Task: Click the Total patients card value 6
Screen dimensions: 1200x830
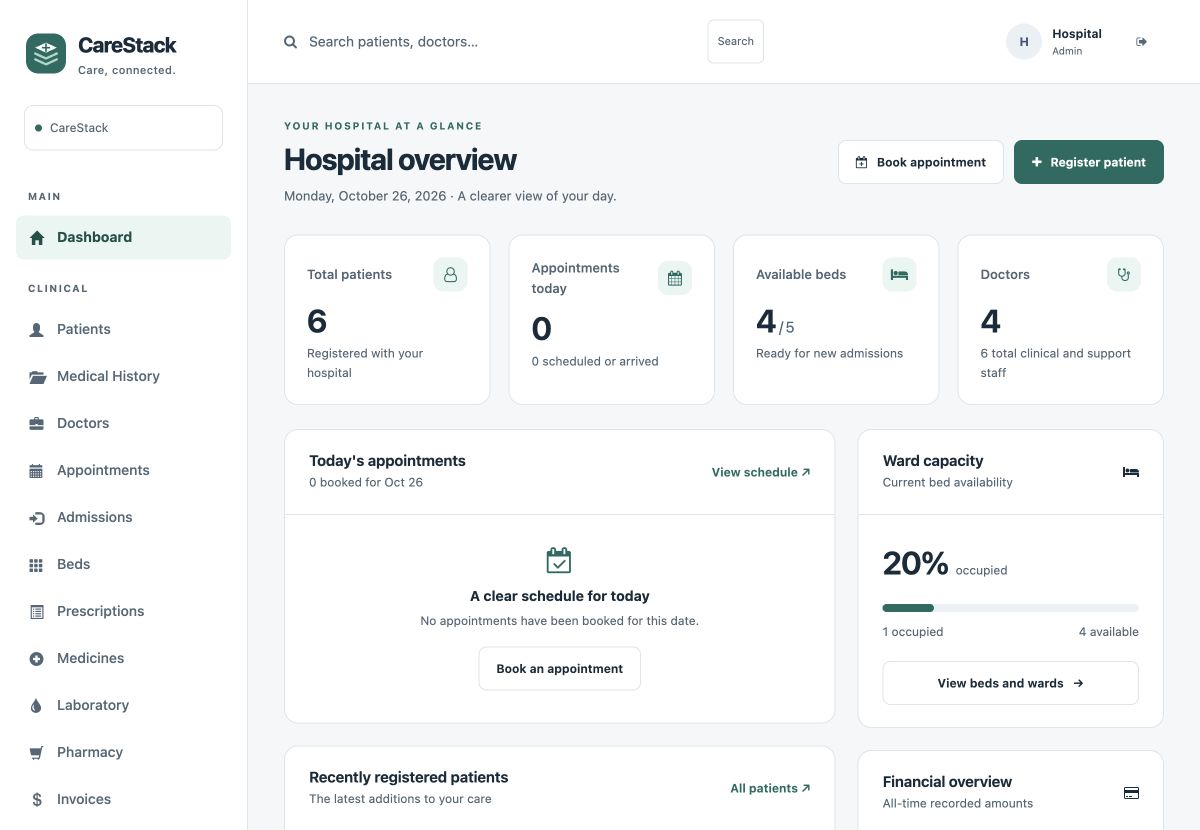Action: 317,321
